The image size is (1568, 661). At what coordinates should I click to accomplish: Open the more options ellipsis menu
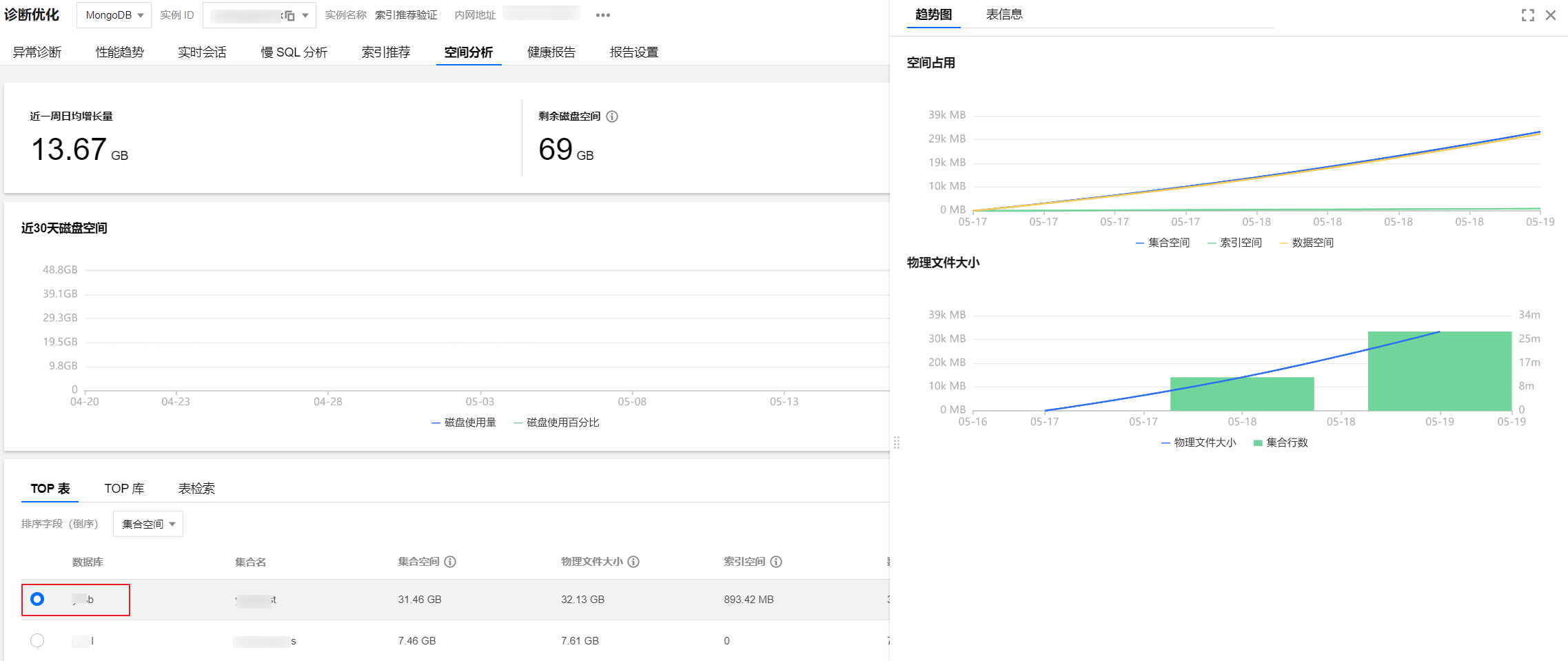[x=602, y=15]
